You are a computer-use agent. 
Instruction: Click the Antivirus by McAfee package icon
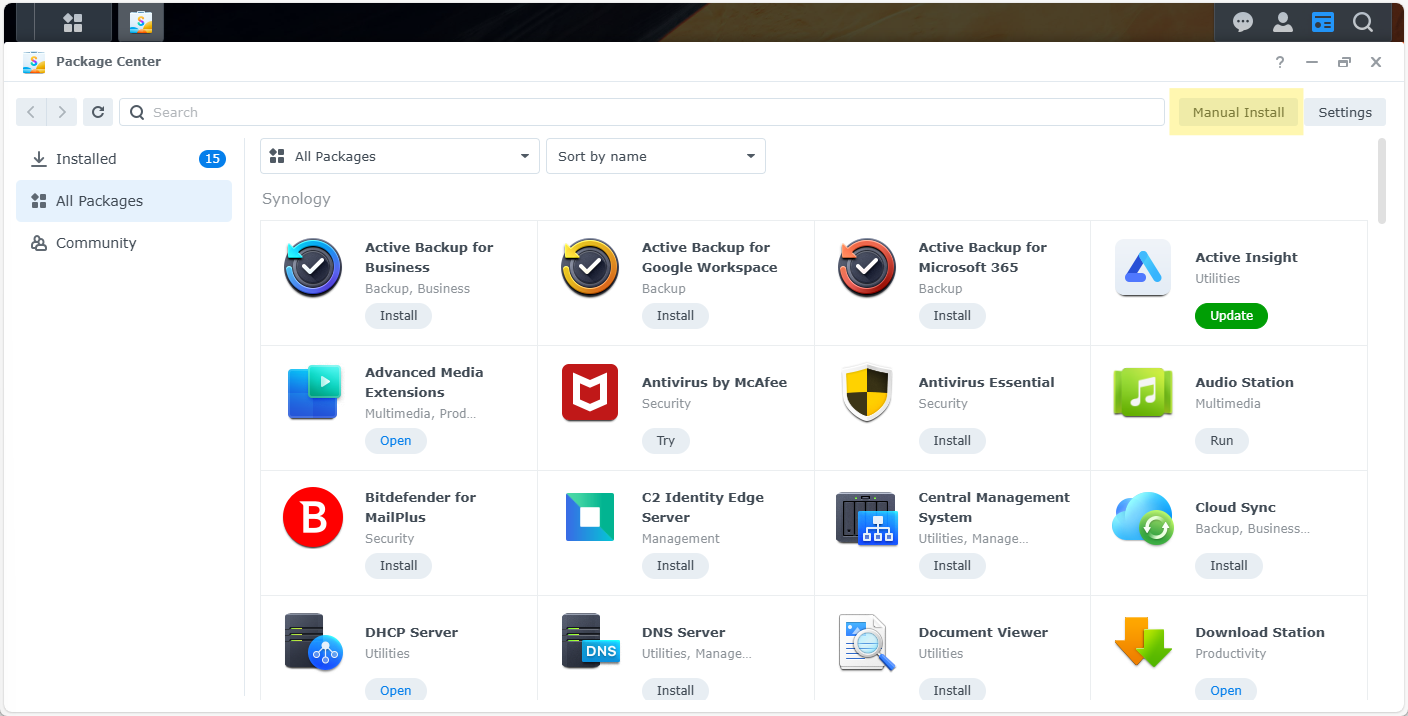coord(590,393)
